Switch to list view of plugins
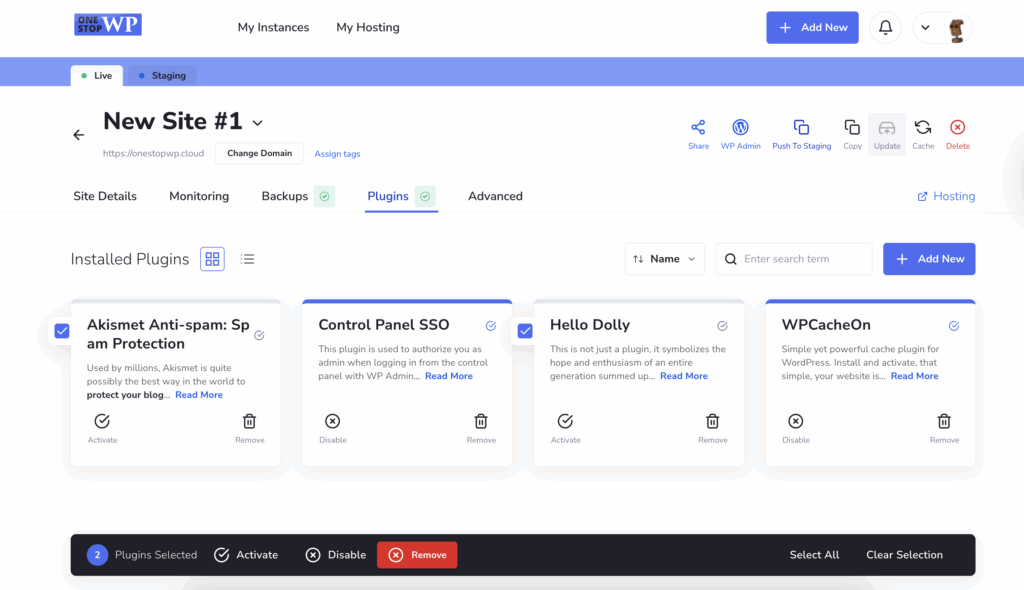The width and height of the screenshot is (1024, 590). (248, 259)
